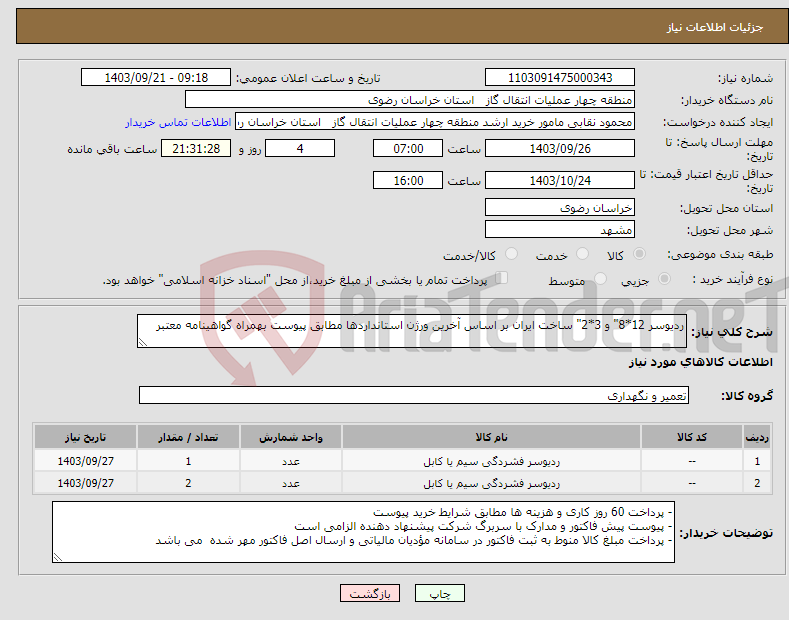The width and height of the screenshot is (789, 620).
Task: Click the کد کالا column header
Action: (692, 437)
